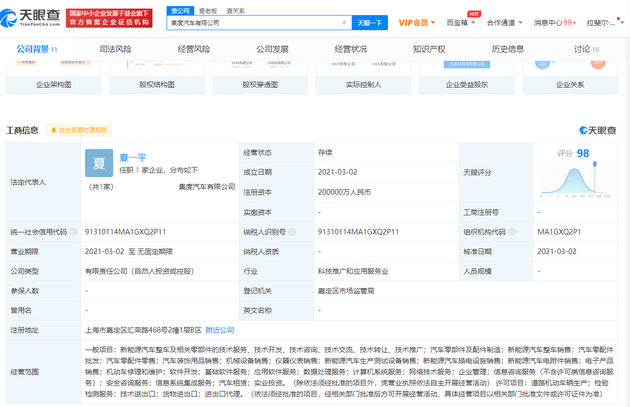Viewport: 630px width, 407px height.
Task: Switch to the 司法风险 tab
Action: 115,48
